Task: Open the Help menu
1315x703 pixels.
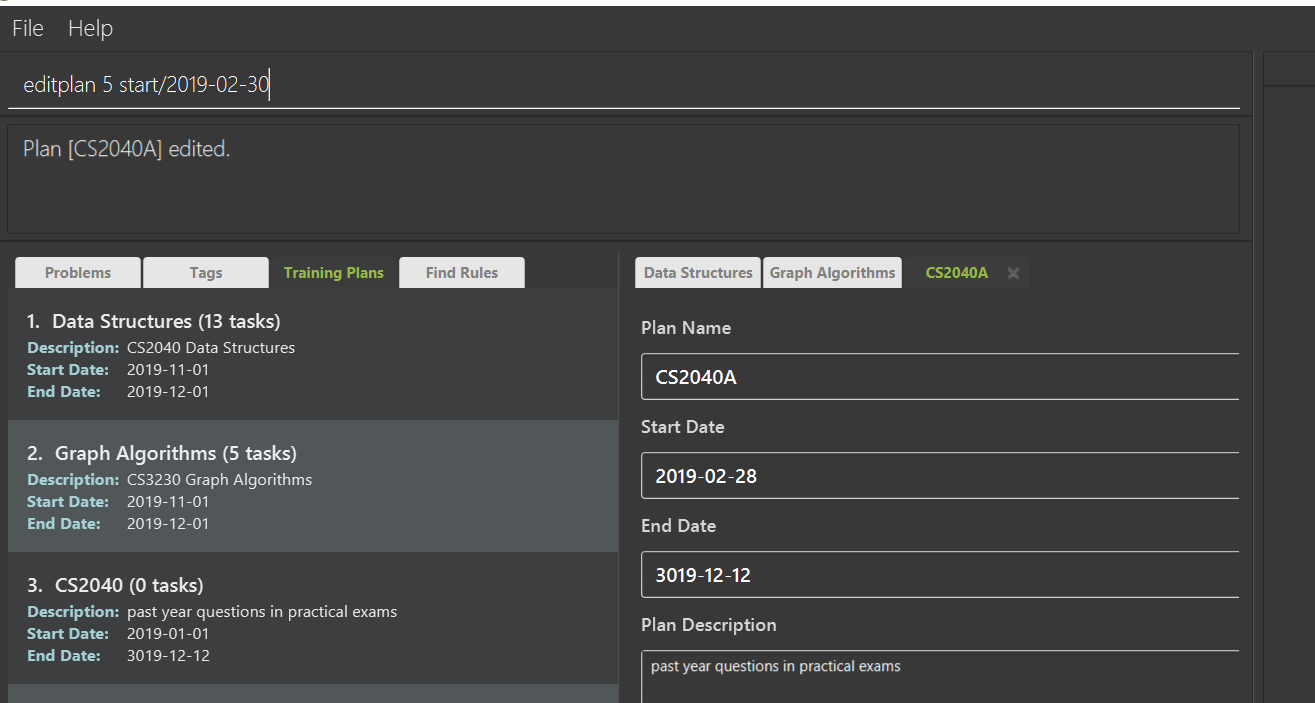Action: click(90, 29)
